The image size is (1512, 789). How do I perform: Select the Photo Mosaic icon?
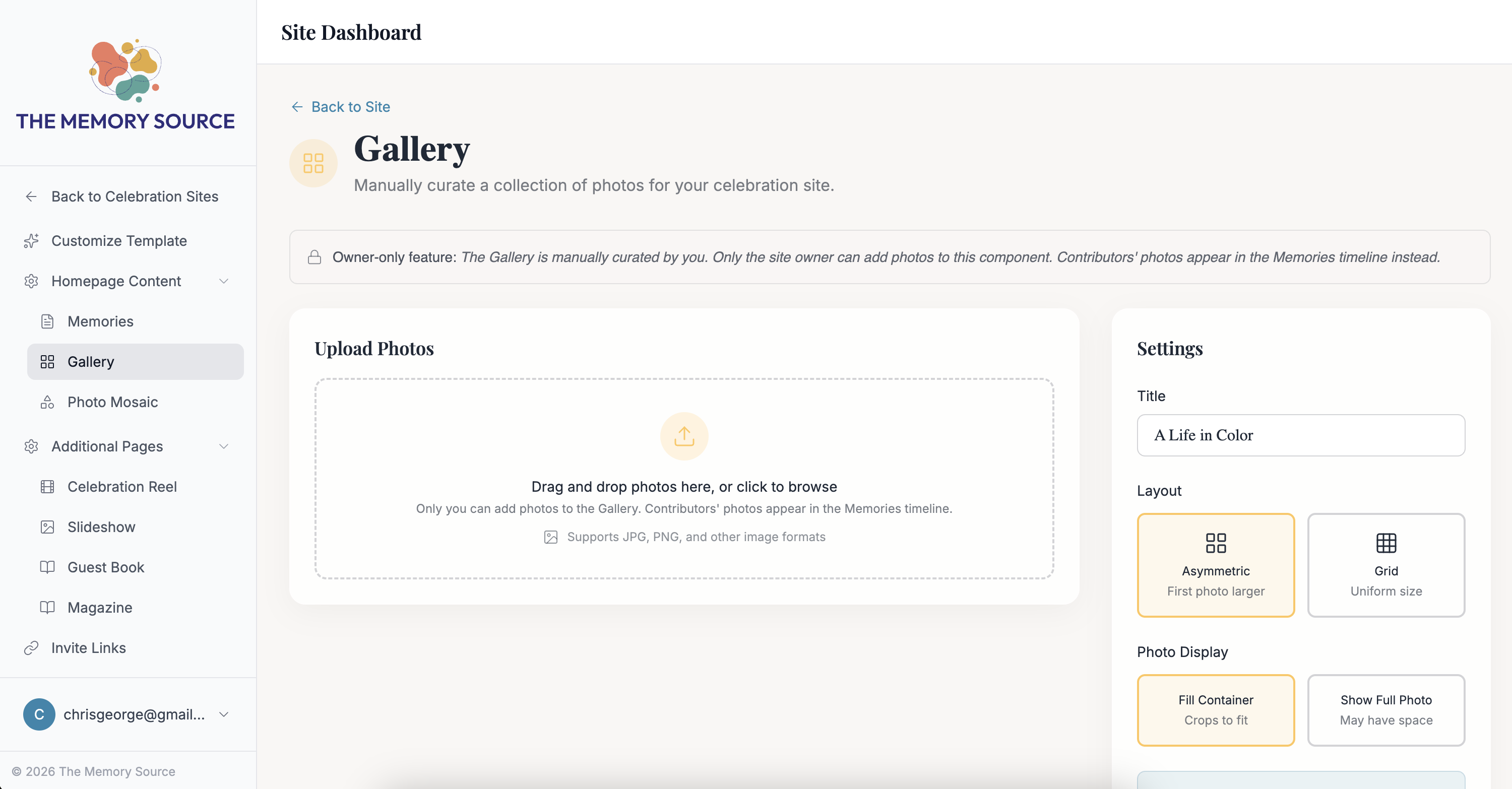(x=47, y=402)
